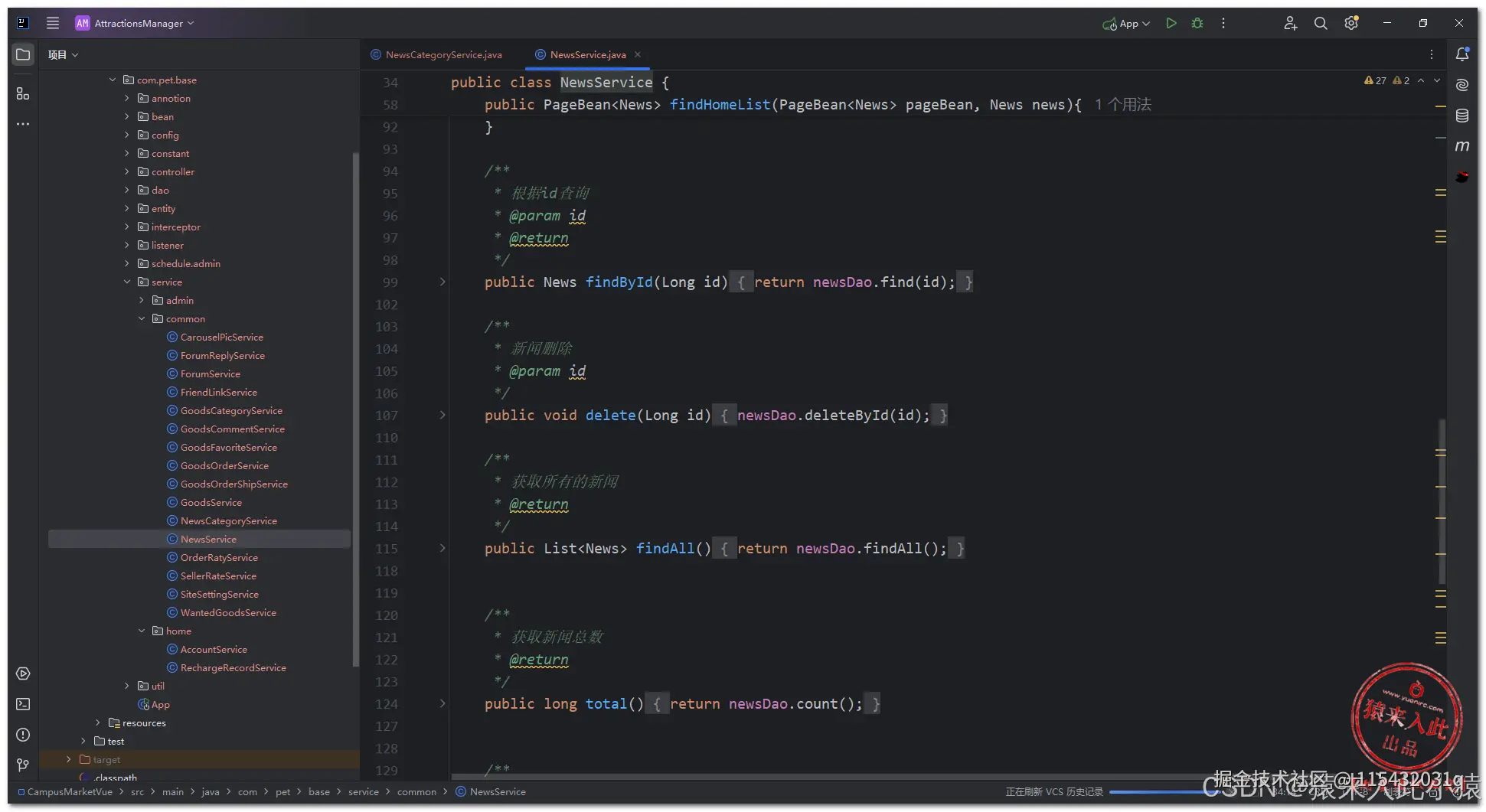Collapse the com.pet.base package

[x=113, y=80]
